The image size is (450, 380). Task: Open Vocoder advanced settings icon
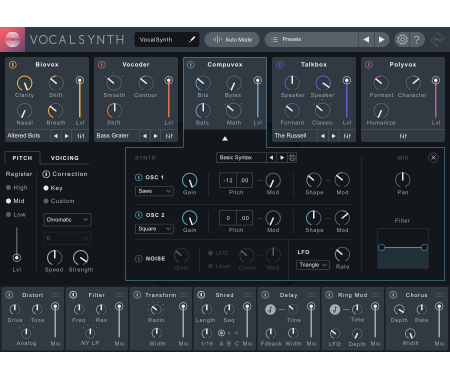(x=169, y=136)
